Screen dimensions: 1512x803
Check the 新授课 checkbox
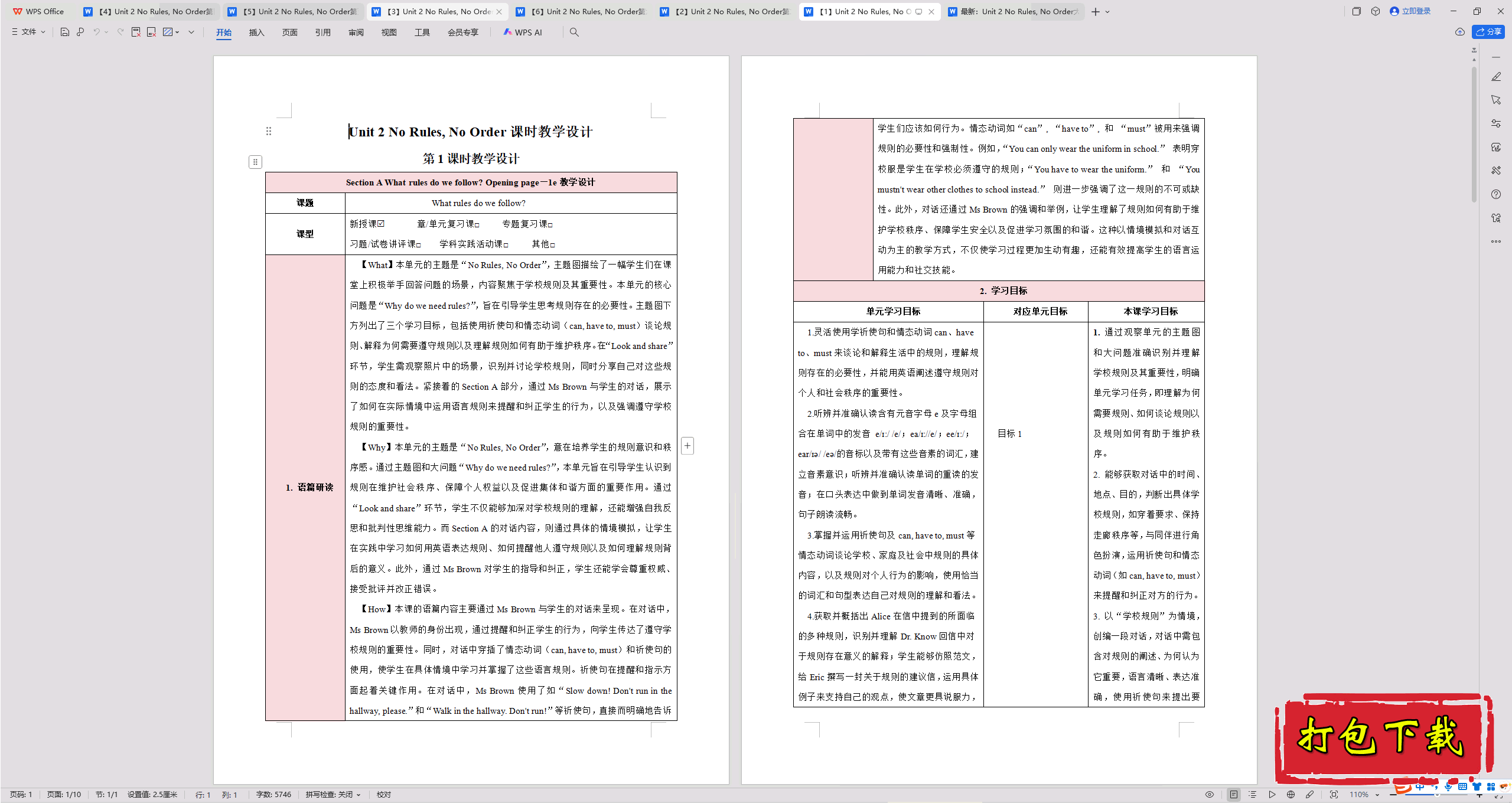[x=381, y=224]
